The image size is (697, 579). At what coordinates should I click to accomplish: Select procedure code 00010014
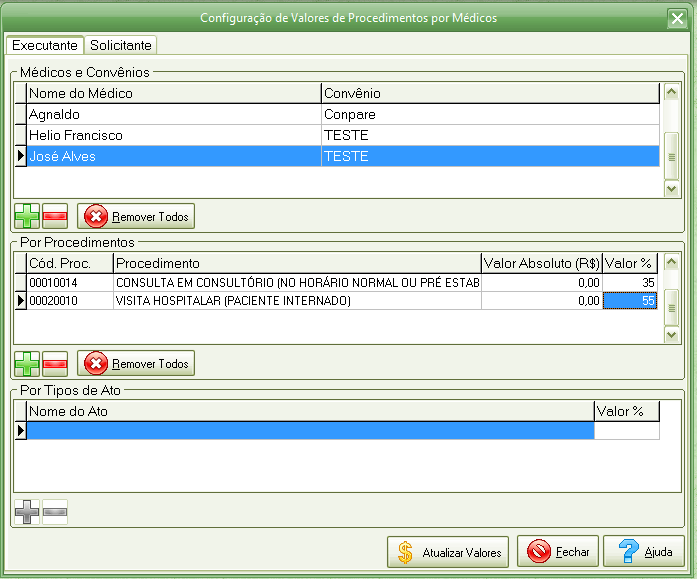pos(70,283)
